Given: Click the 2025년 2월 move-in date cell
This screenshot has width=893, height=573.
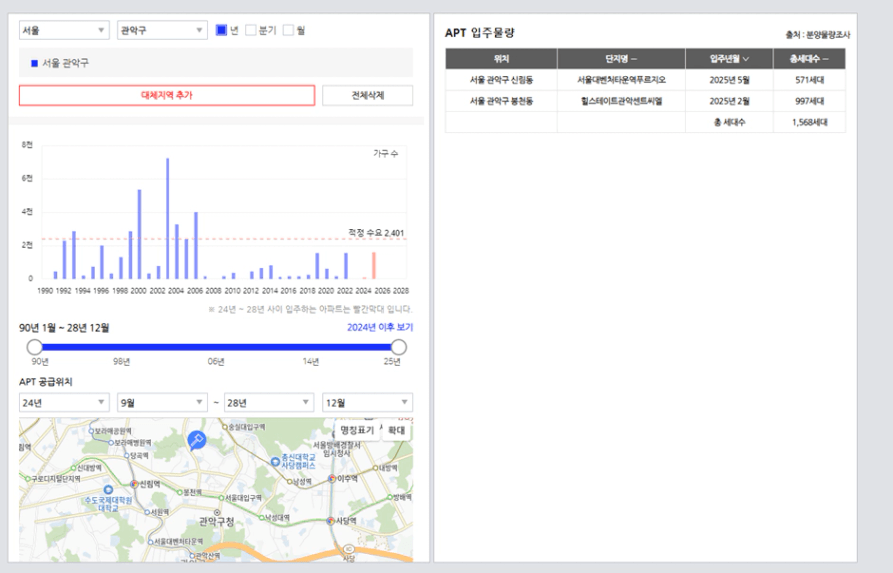Looking at the screenshot, I should coord(729,101).
